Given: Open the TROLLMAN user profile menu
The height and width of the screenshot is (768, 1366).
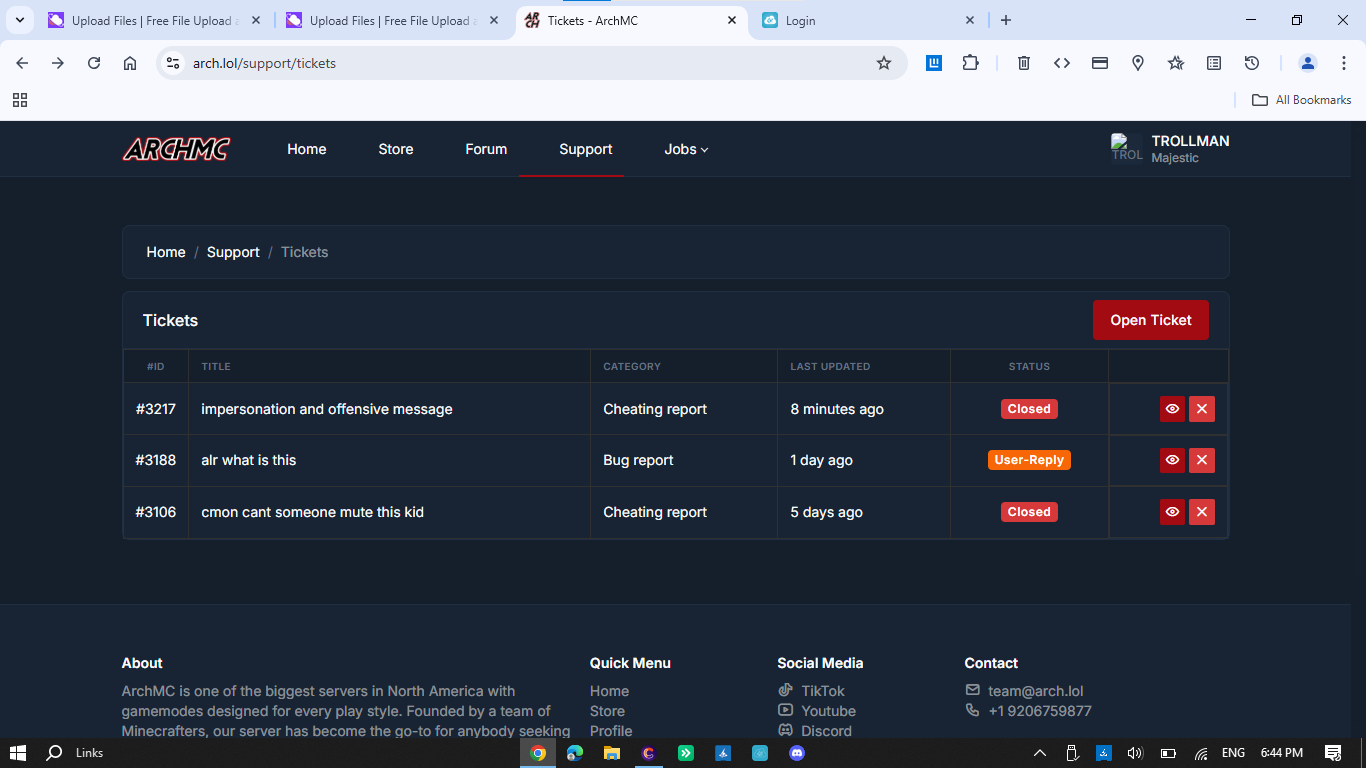Looking at the screenshot, I should (x=1170, y=149).
